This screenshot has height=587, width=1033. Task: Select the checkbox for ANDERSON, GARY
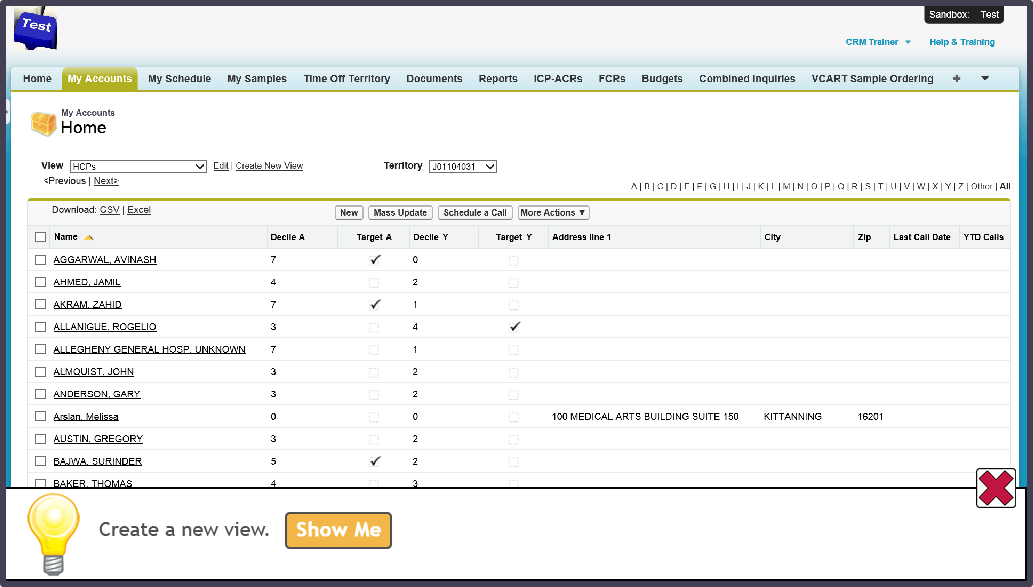click(40, 394)
